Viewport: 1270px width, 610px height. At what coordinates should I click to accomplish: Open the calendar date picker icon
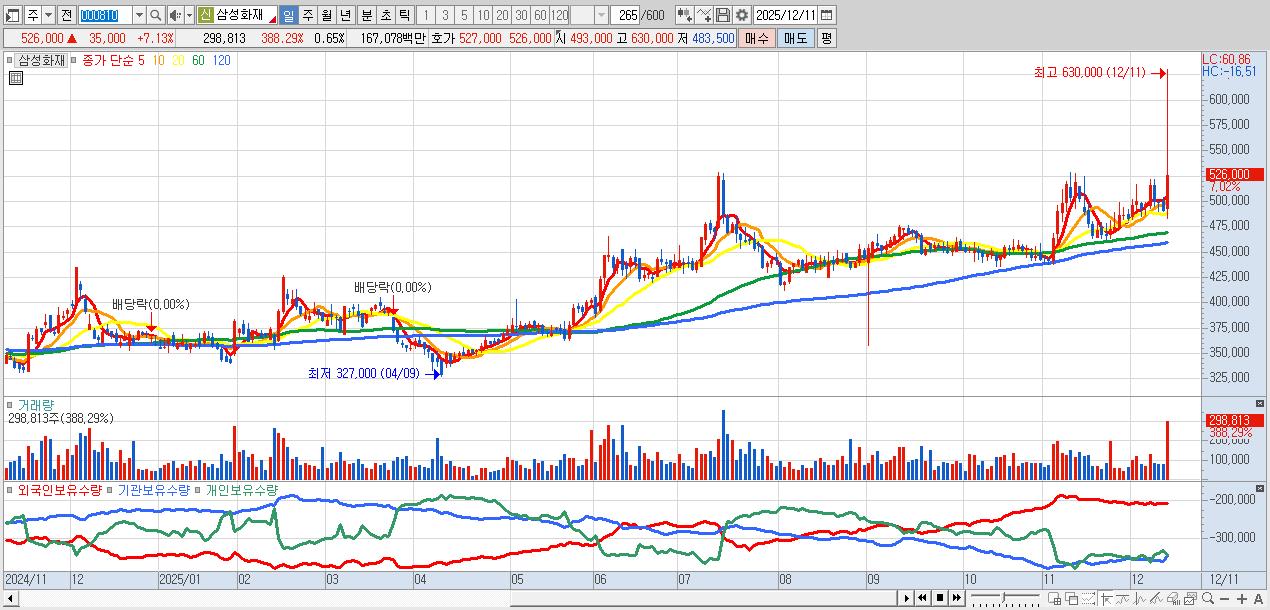[826, 15]
